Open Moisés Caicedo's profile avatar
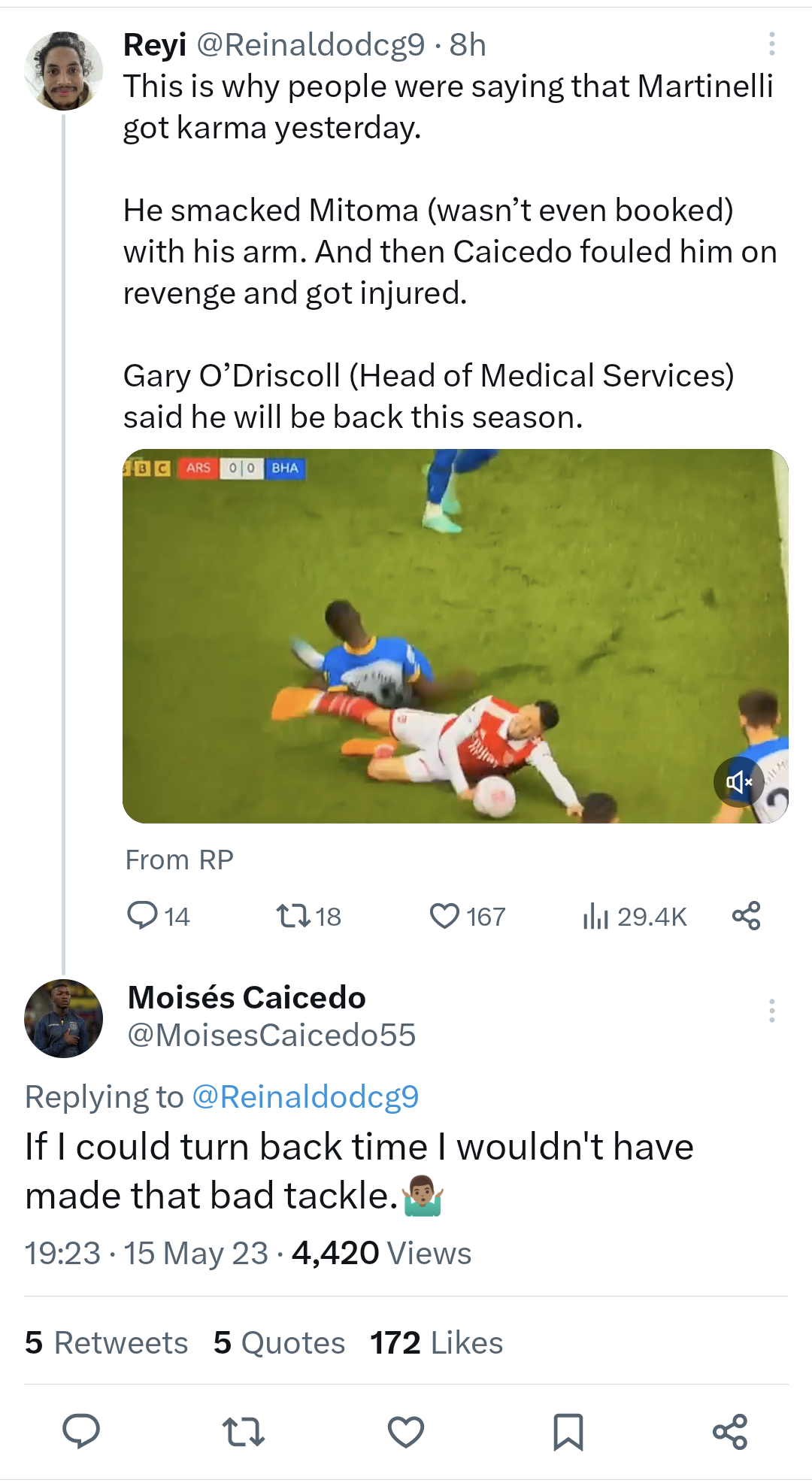The height and width of the screenshot is (1483, 812). (64, 1018)
